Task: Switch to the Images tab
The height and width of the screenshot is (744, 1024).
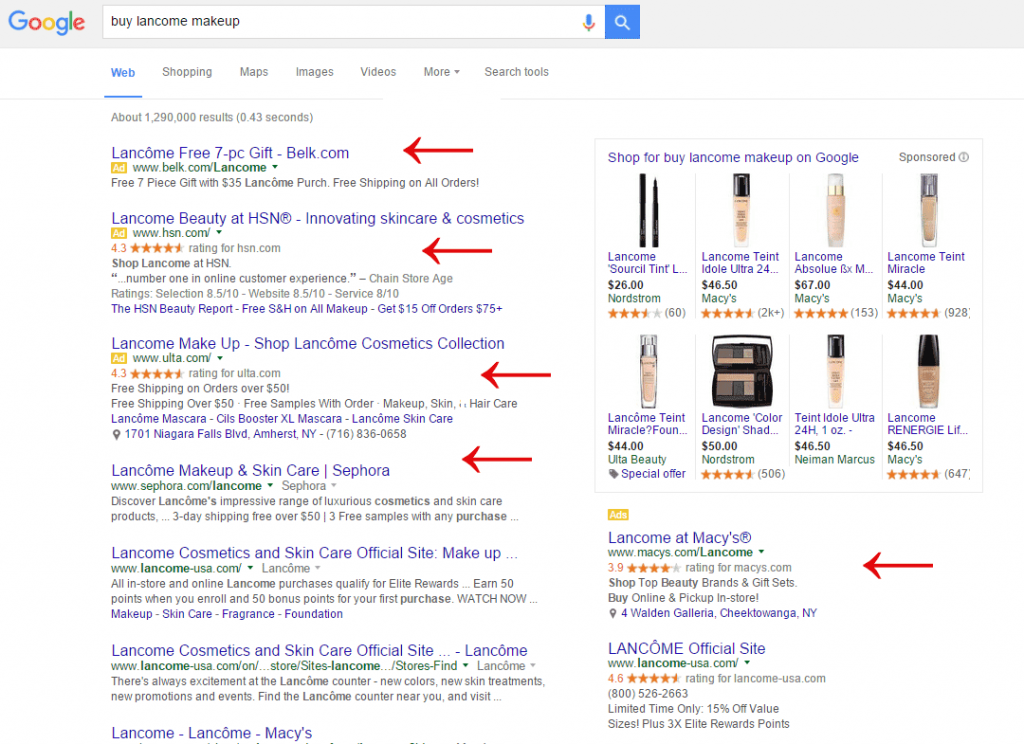Action: click(314, 72)
